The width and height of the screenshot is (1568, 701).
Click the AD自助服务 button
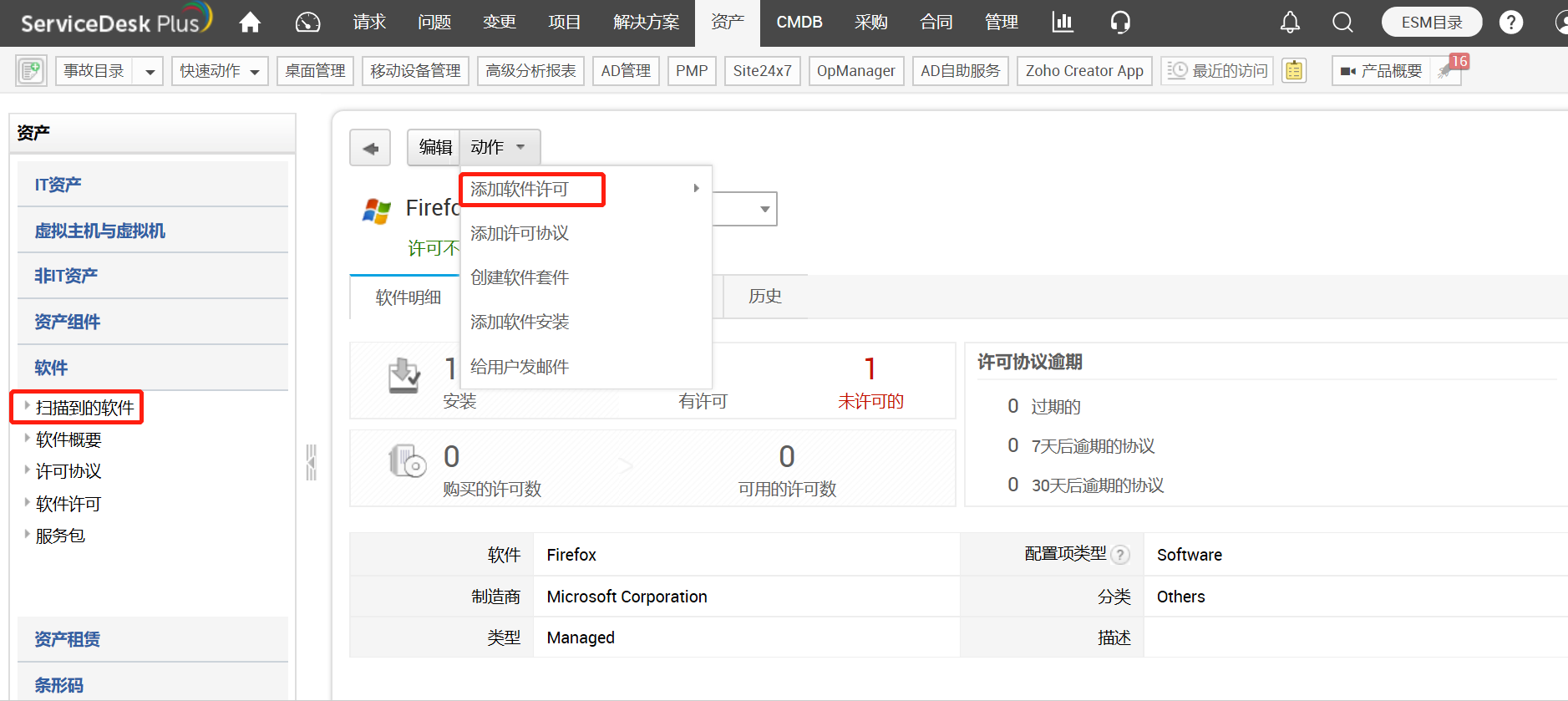(x=961, y=71)
